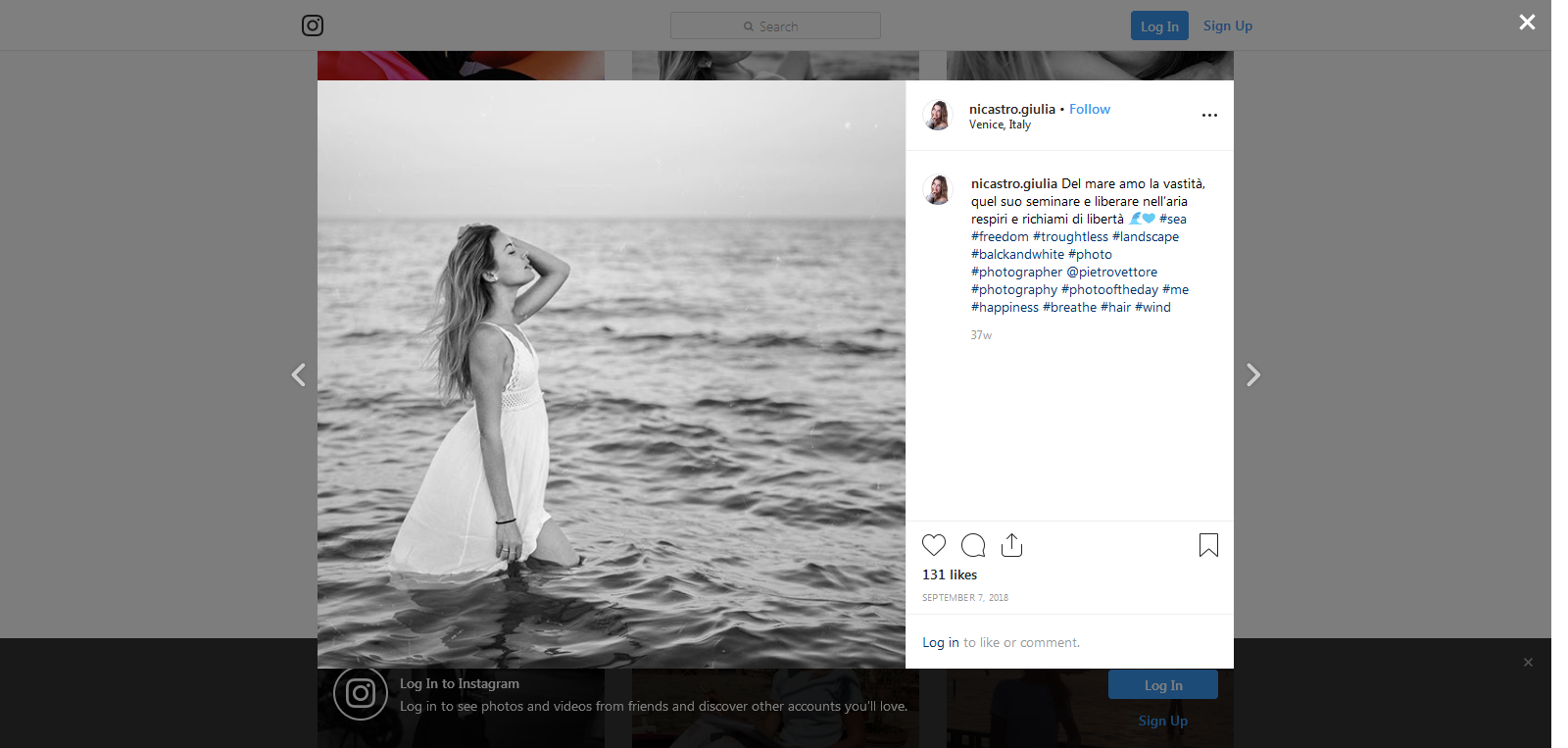Click the Search field in header
The image size is (1568, 748).
775,25
